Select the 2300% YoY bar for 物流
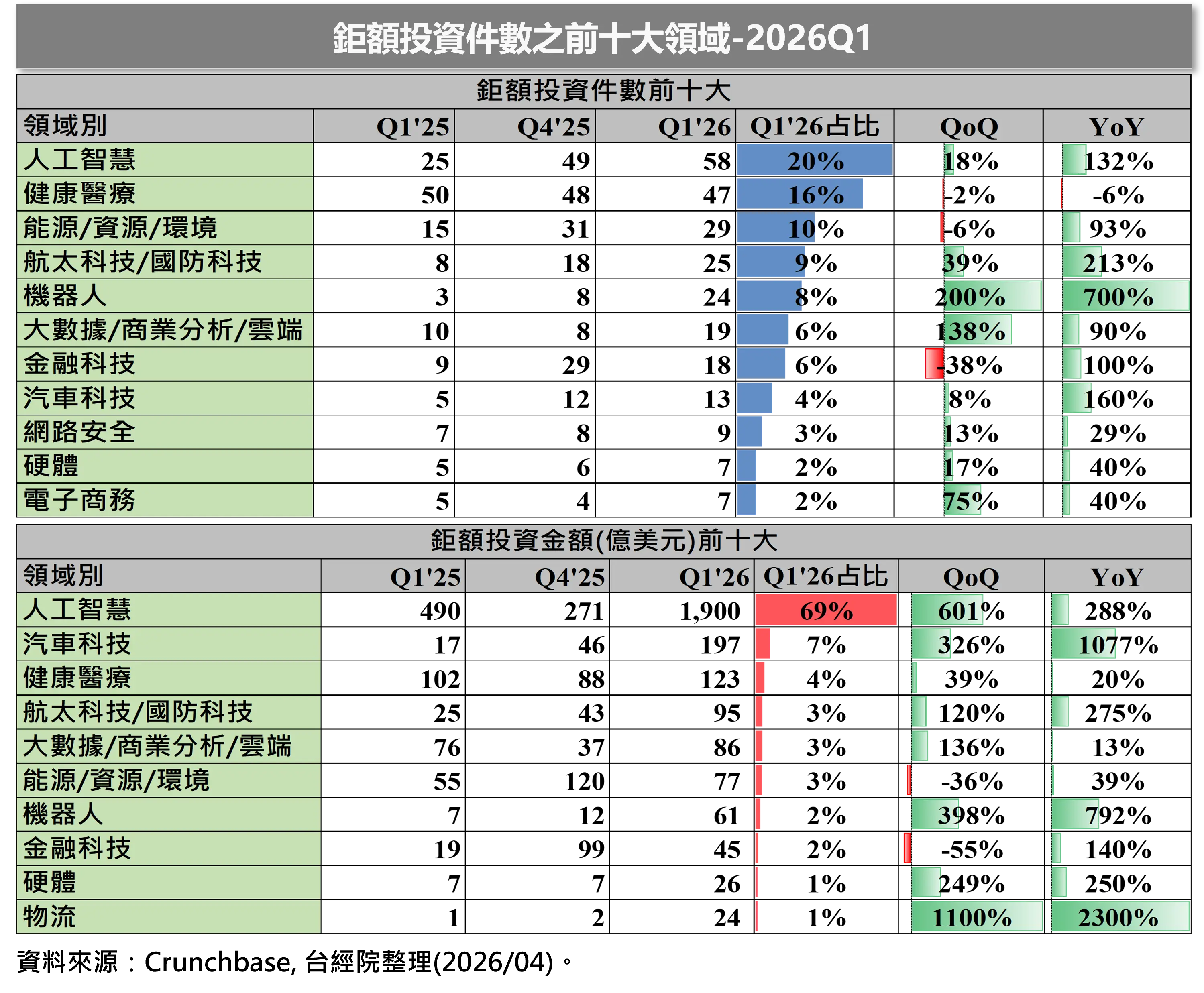Image resolution: width=1204 pixels, height=993 pixels. (x=1120, y=917)
